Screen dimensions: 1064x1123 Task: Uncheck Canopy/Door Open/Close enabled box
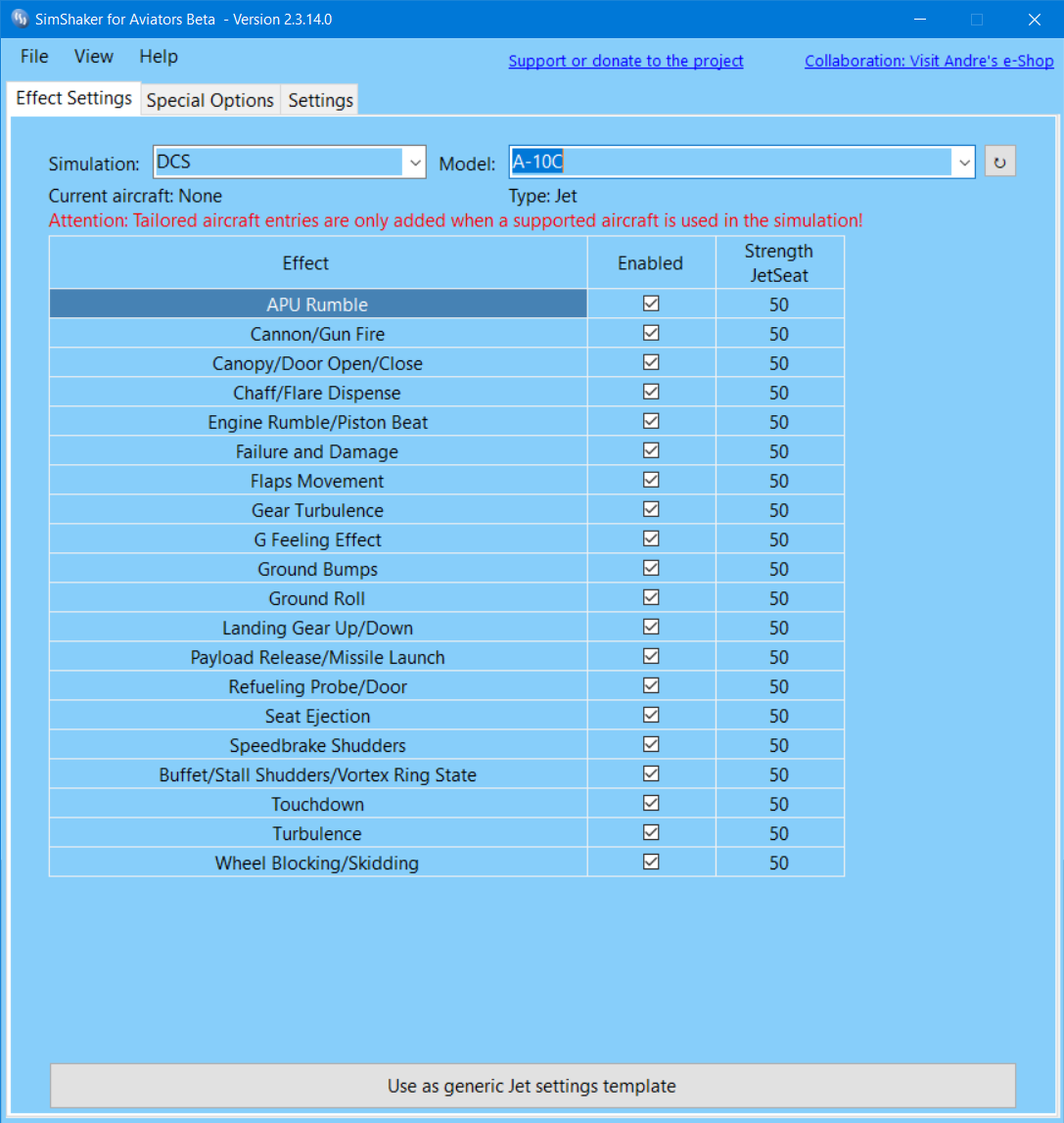pos(651,362)
